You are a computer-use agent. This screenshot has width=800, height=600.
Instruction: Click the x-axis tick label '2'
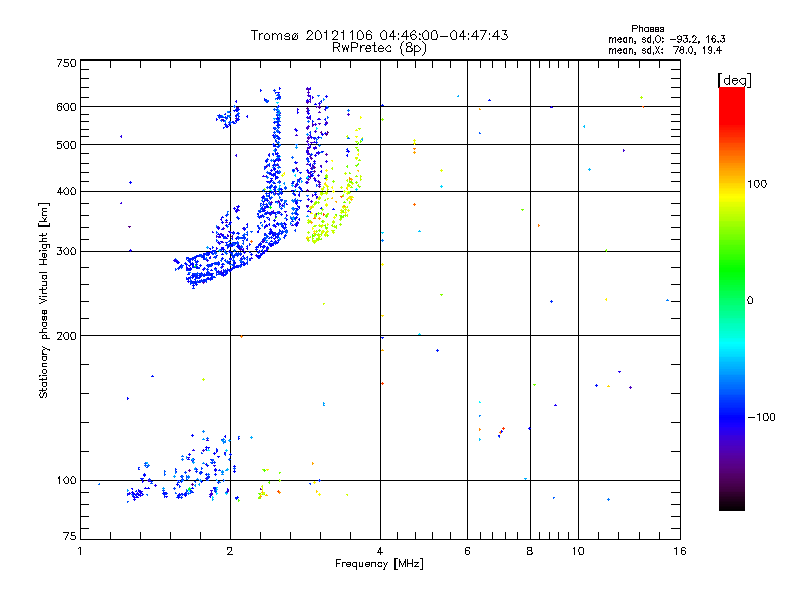230,551
